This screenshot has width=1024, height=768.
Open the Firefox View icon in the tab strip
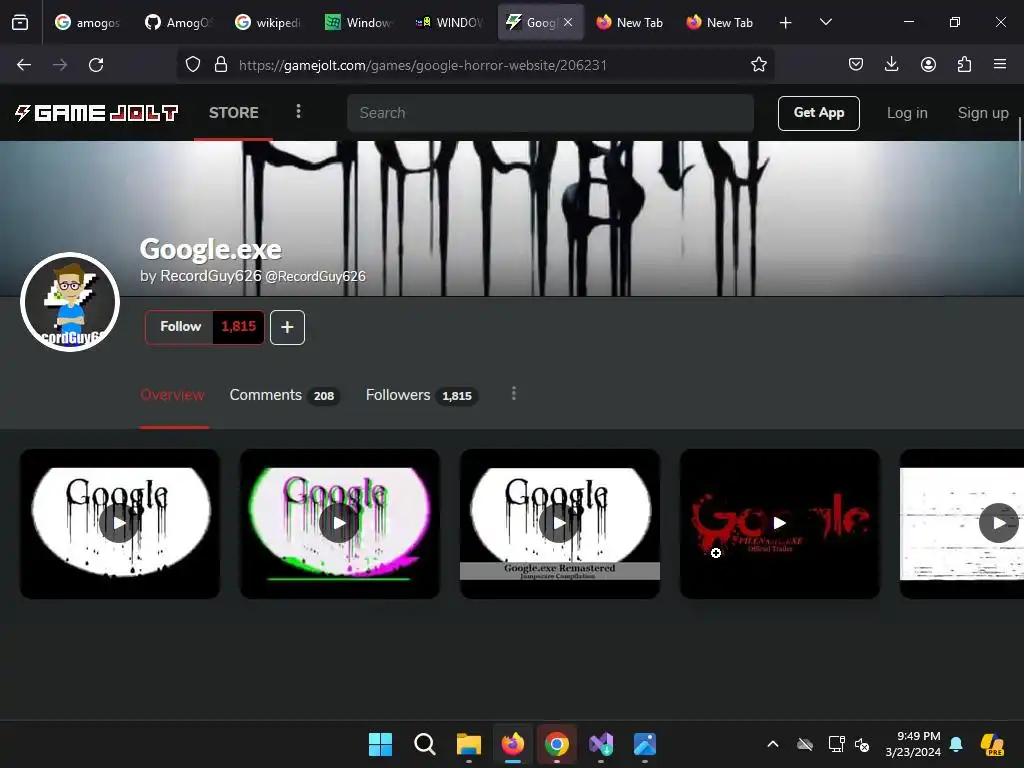(20, 22)
